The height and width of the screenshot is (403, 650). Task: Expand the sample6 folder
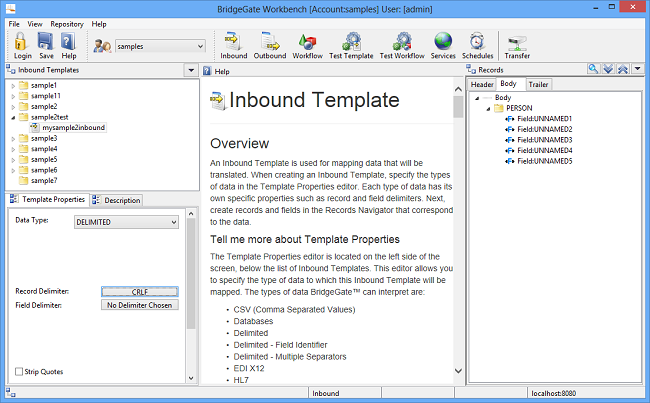pyautogui.click(x=13, y=171)
